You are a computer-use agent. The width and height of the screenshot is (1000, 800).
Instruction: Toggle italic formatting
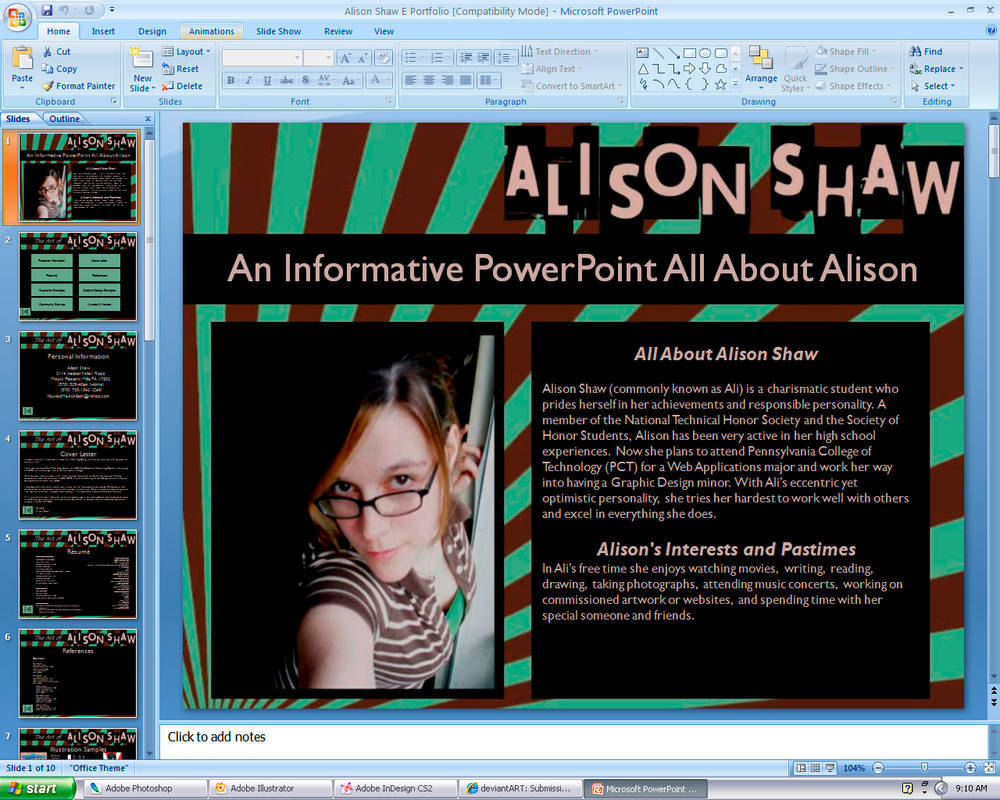coord(248,79)
